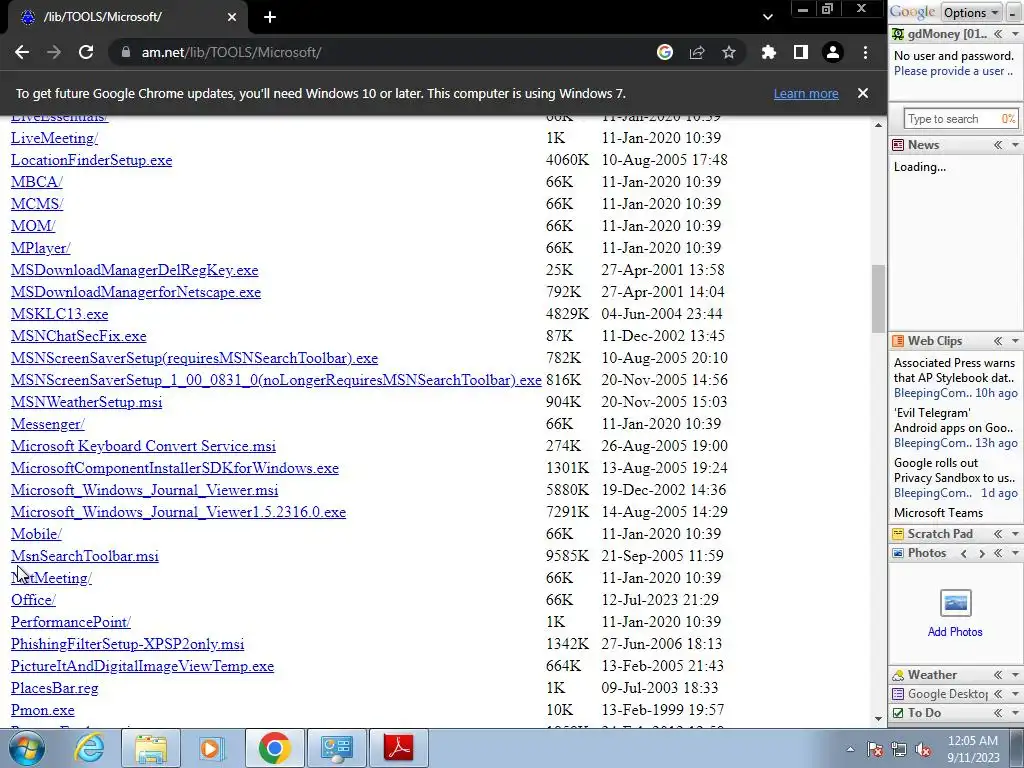Click the Weather gadget icon
This screenshot has width=1024, height=768.
[899, 675]
